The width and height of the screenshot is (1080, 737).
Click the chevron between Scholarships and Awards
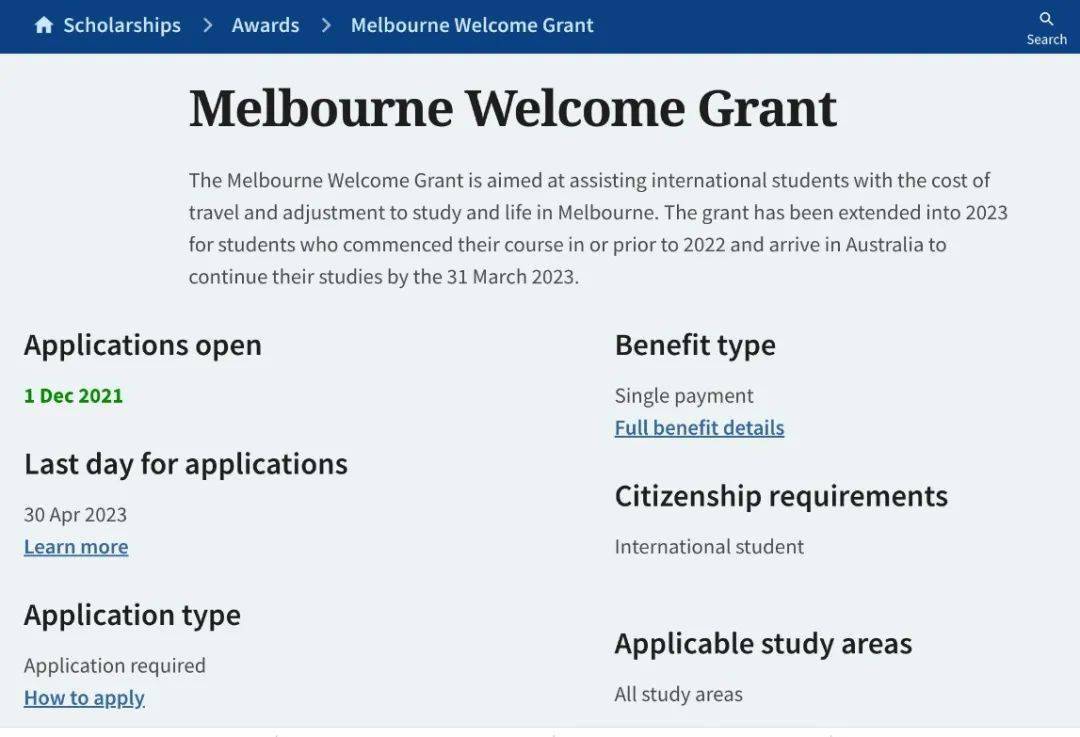208,26
